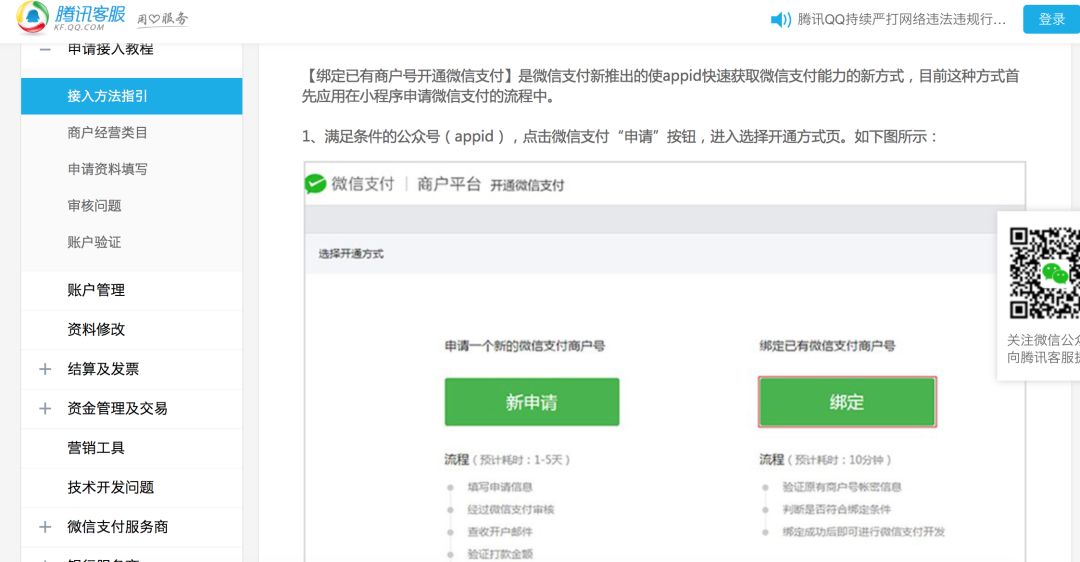Click 结算及发票 sidebar label

(x=103, y=369)
